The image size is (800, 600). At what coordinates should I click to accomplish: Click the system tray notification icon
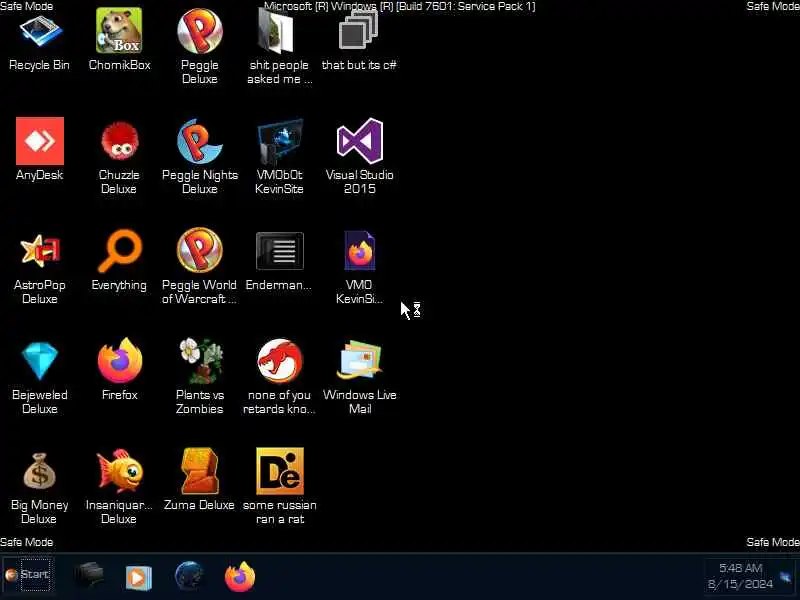point(786,577)
